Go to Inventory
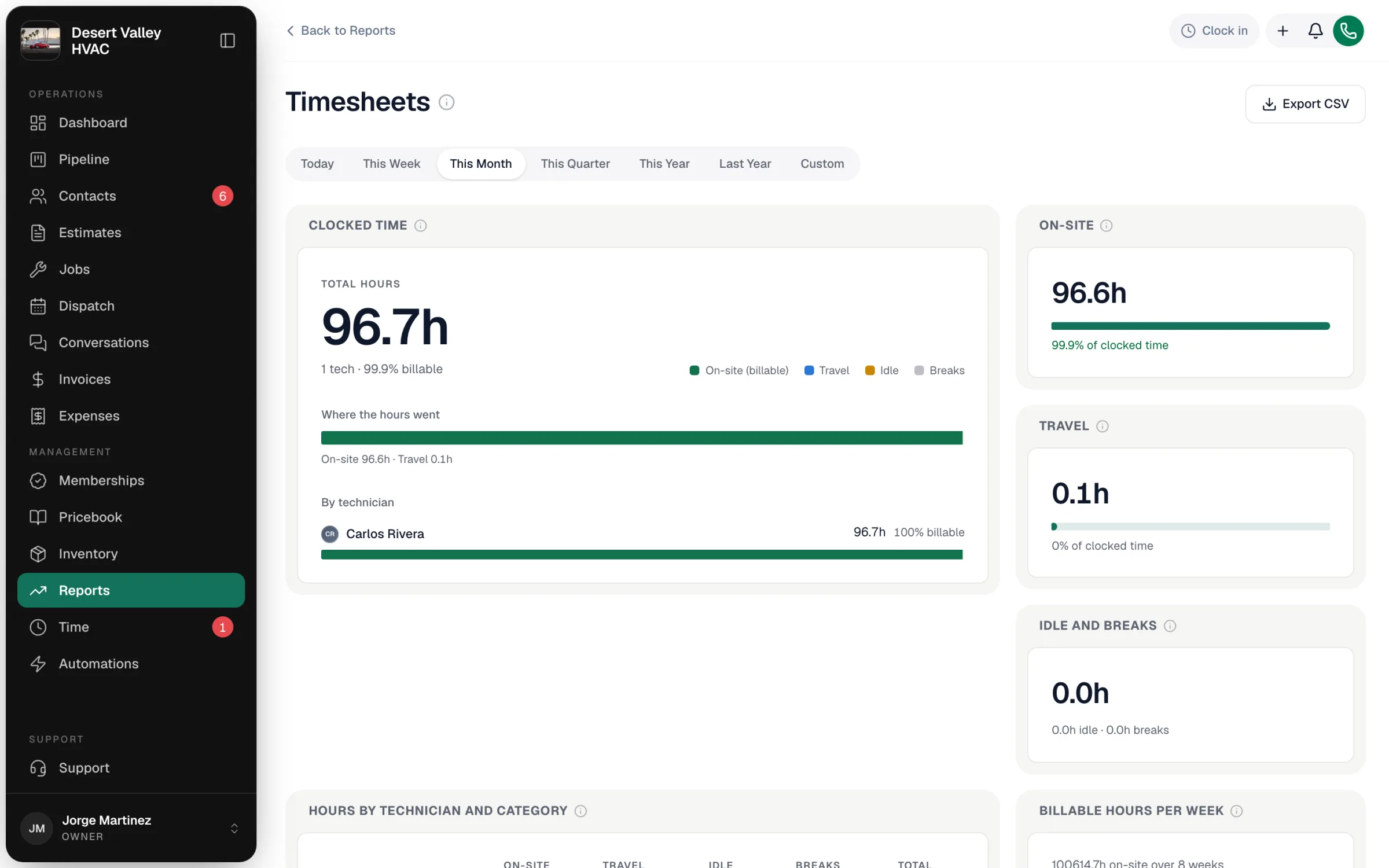1389x868 pixels. tap(131, 554)
